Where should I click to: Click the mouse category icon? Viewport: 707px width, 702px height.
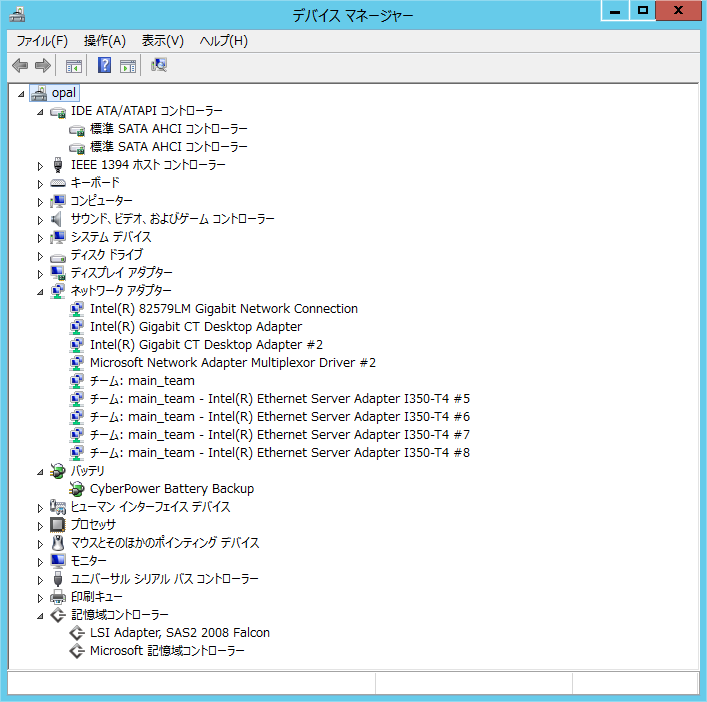click(x=58, y=542)
